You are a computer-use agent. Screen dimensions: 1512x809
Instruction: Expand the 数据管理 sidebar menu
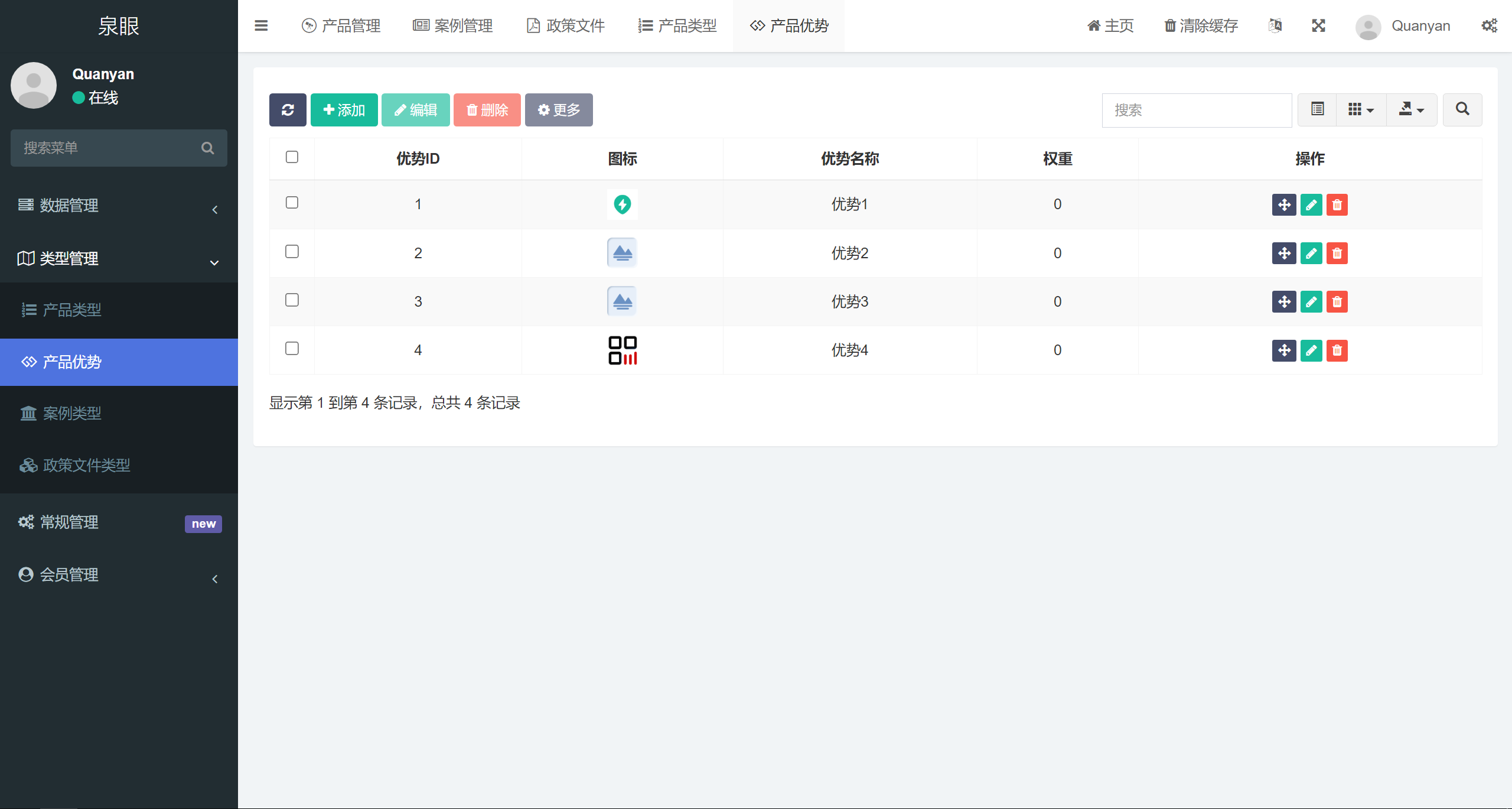[x=119, y=206]
